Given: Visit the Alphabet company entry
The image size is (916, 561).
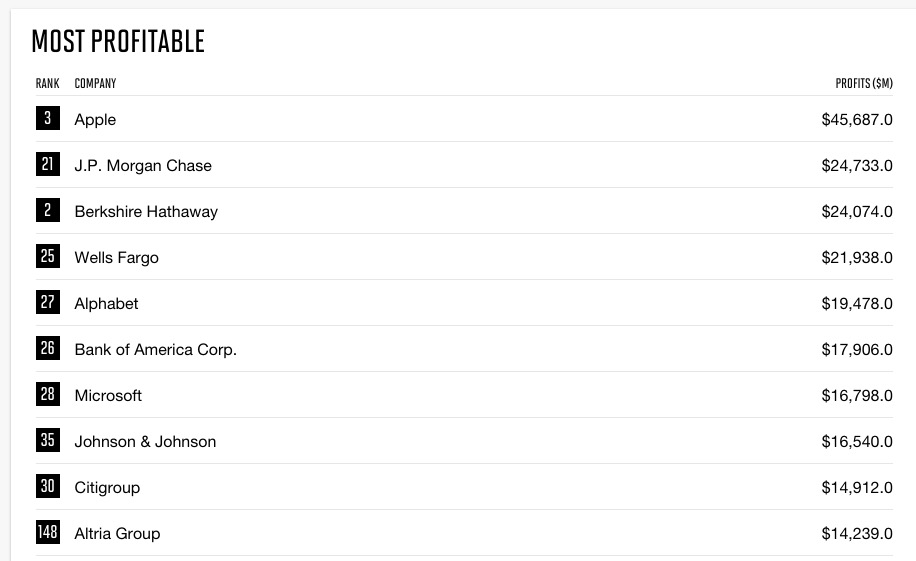Looking at the screenshot, I should tap(106, 304).
